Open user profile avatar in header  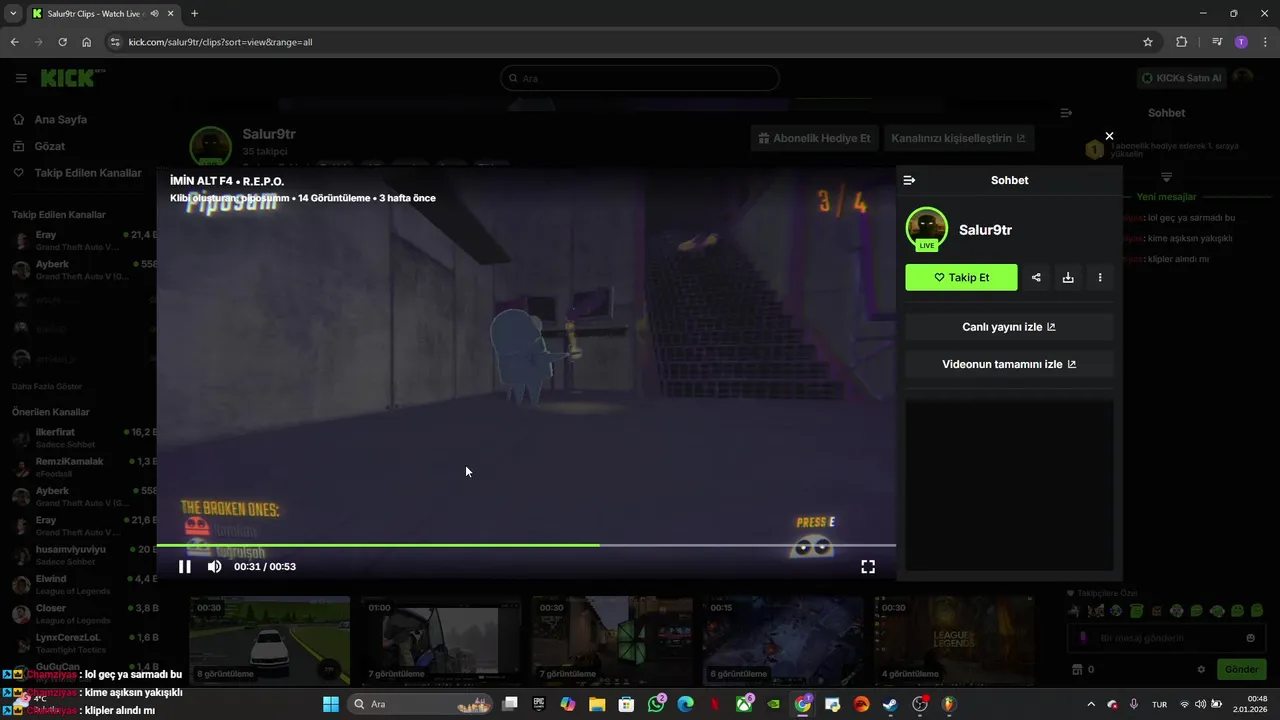tap(1242, 78)
